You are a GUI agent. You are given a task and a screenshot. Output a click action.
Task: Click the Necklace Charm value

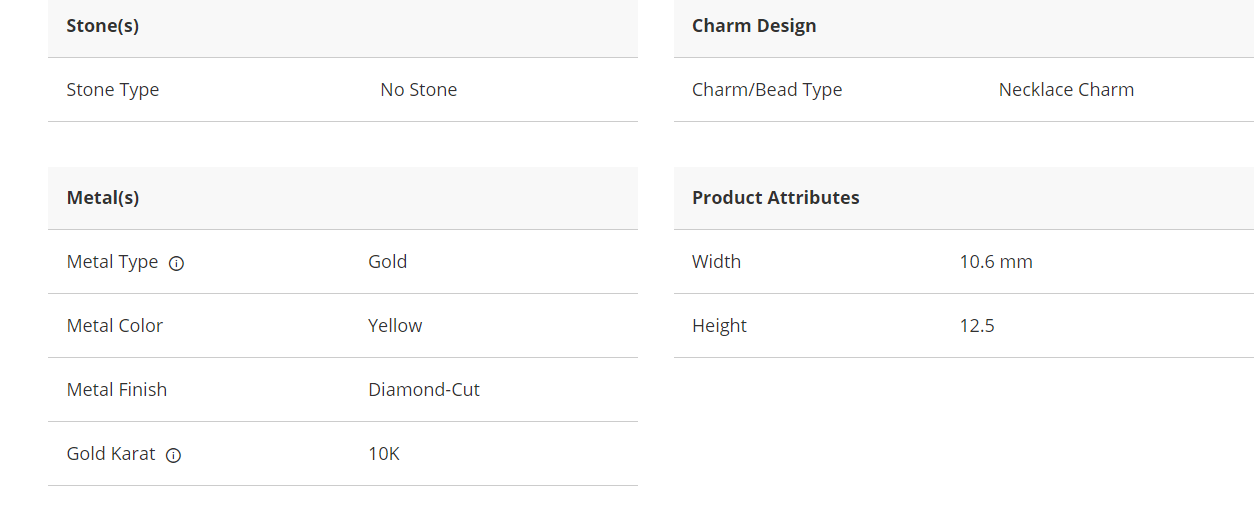[x=1066, y=90]
